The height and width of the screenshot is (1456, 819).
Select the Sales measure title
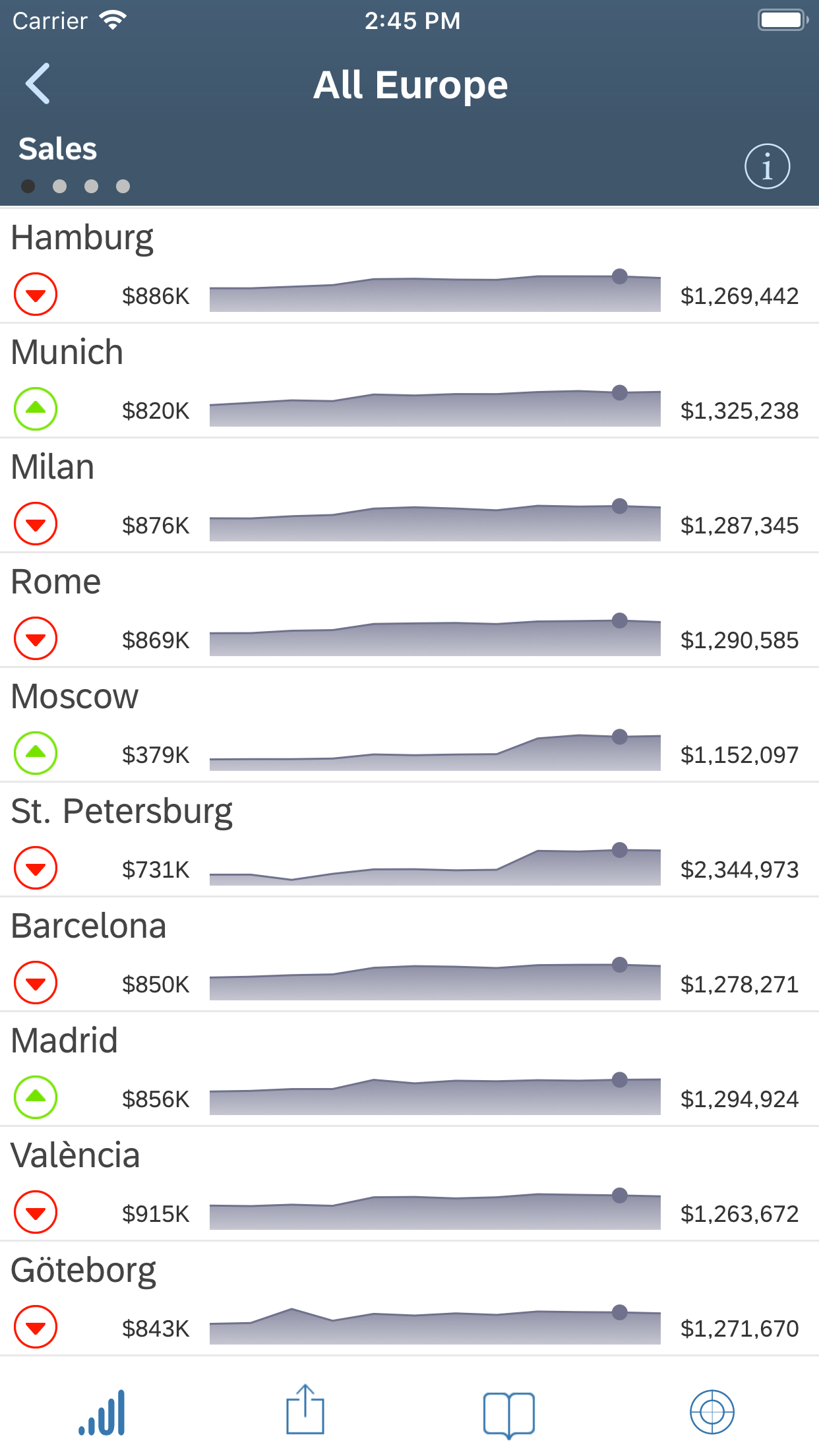pyautogui.click(x=58, y=149)
